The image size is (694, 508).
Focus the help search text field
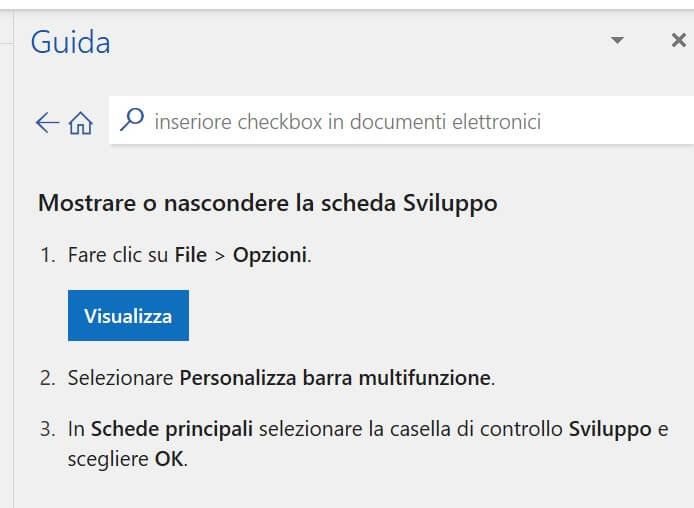pos(400,122)
